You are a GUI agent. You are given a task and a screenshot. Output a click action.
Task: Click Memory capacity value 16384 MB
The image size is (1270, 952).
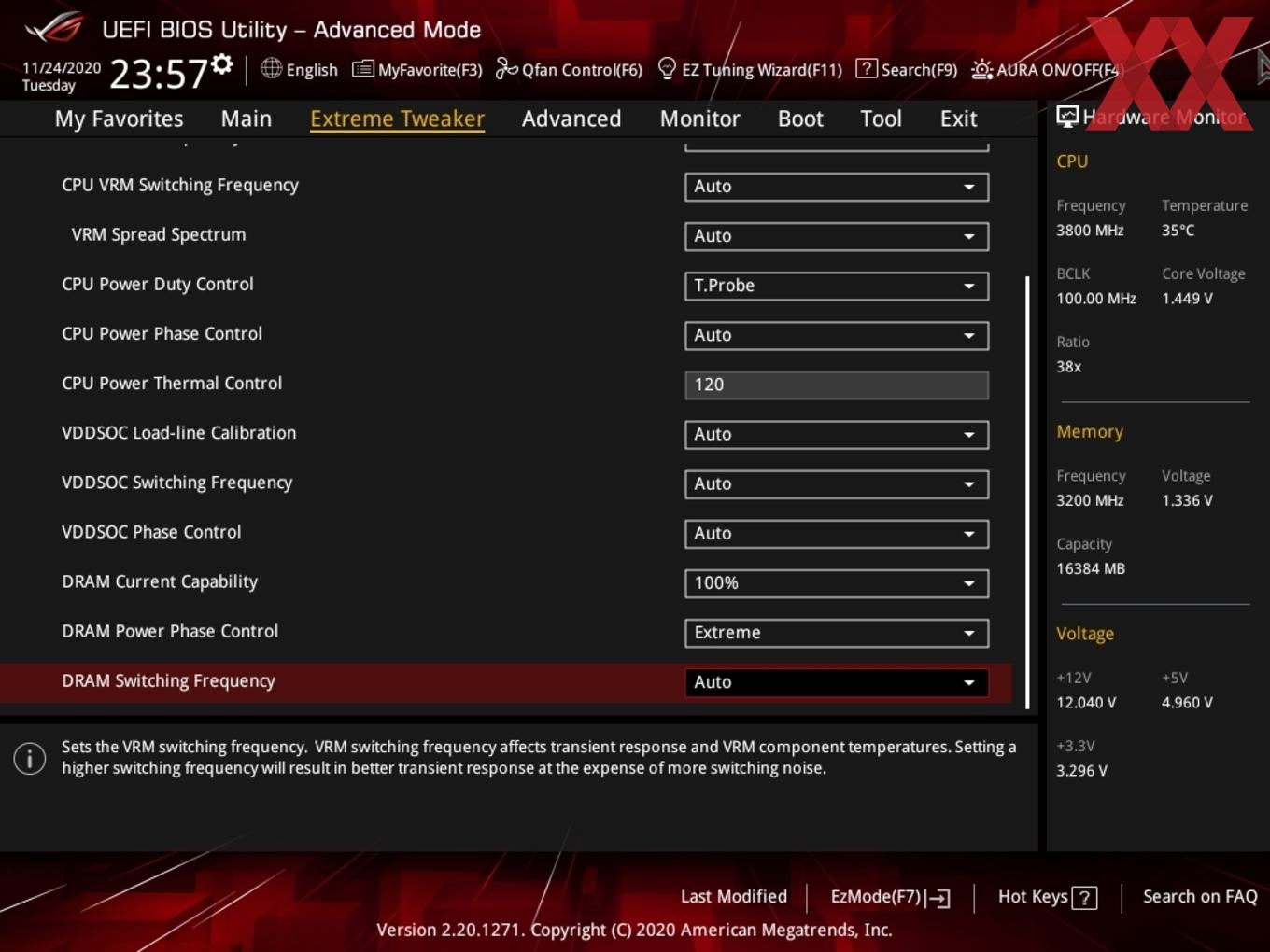click(1091, 568)
